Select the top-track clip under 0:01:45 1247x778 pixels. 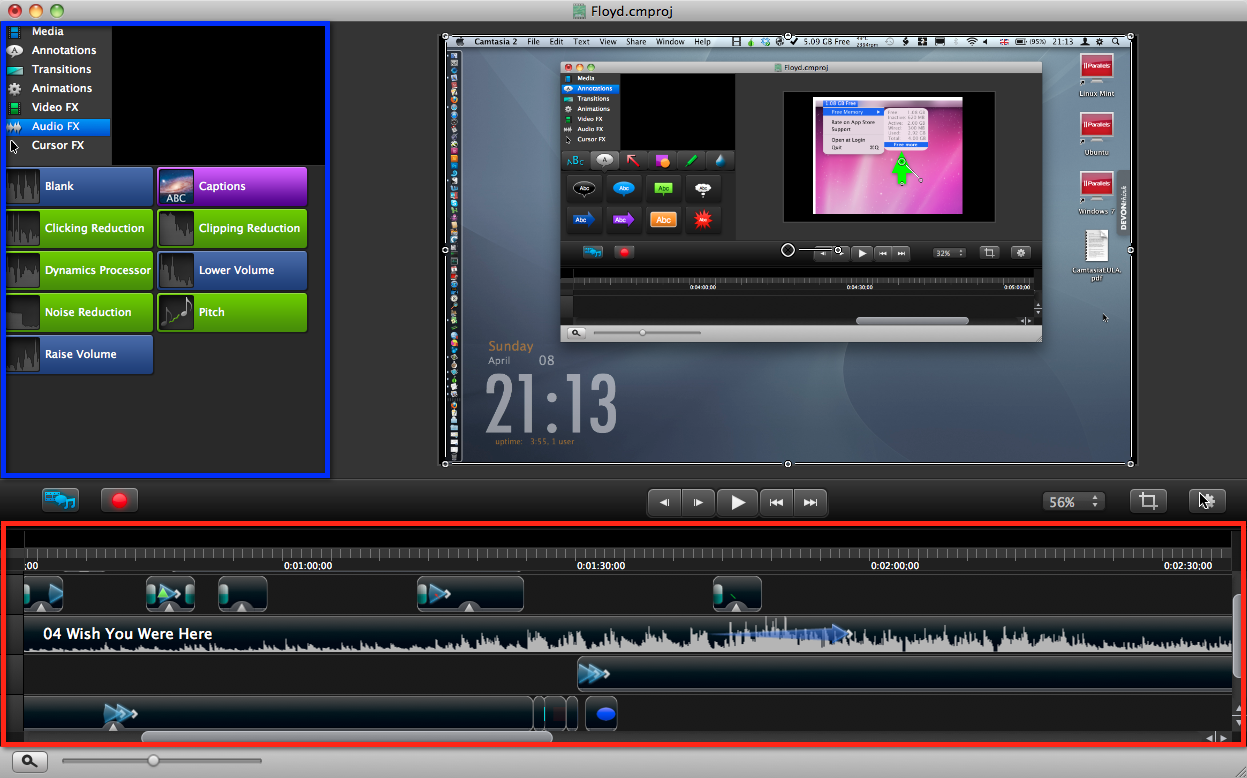(x=737, y=594)
